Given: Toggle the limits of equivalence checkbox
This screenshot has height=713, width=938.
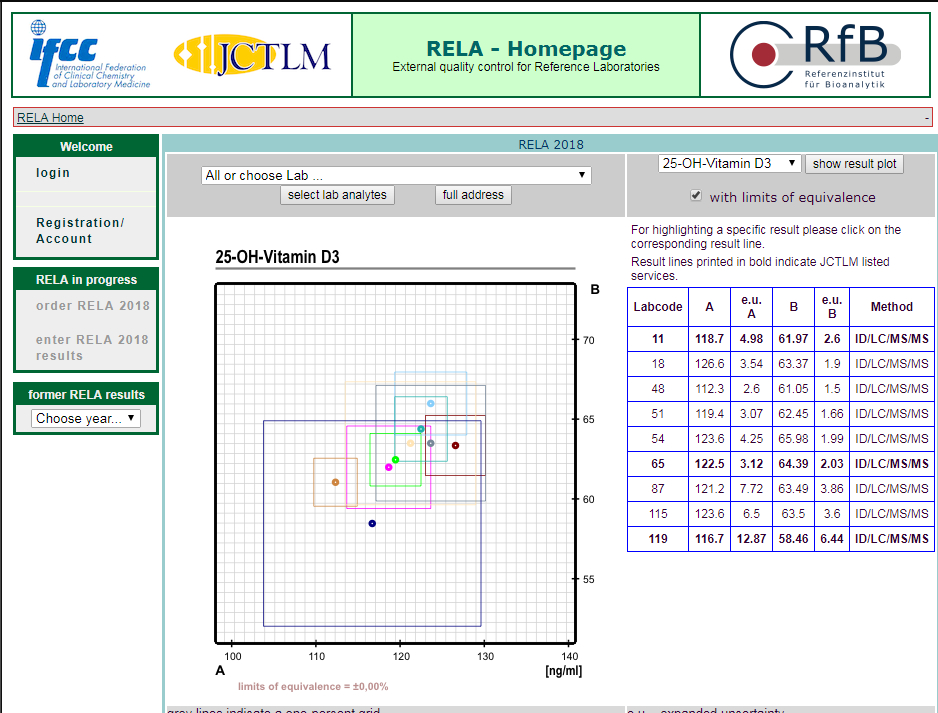Looking at the screenshot, I should click(x=696, y=196).
